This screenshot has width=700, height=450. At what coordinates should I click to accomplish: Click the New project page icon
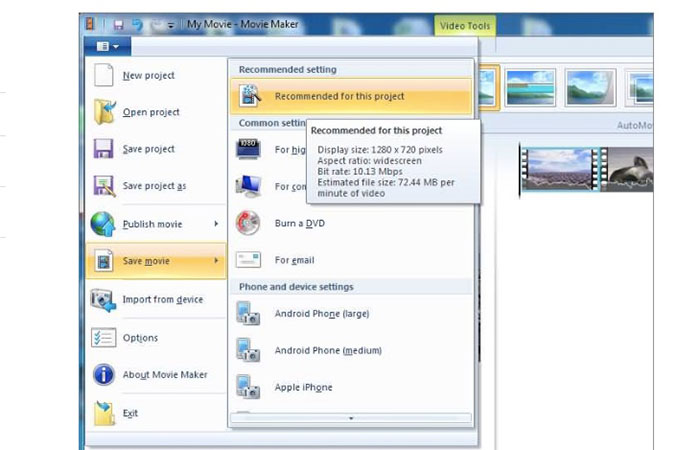(x=104, y=75)
